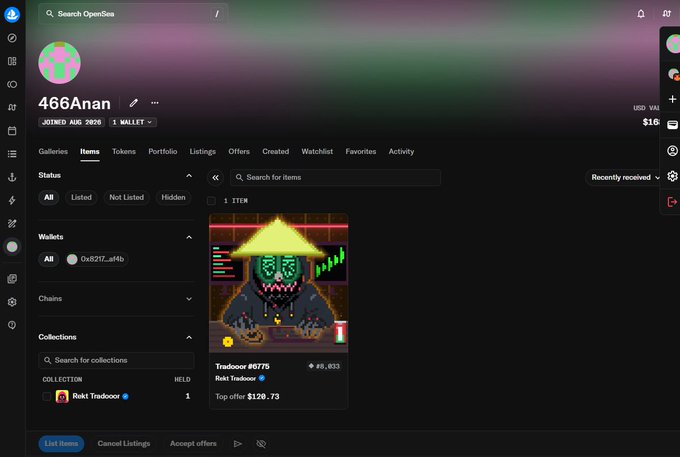Screen dimensions: 680x457
Task: Collapse the Wallets filter section
Action: click(189, 237)
